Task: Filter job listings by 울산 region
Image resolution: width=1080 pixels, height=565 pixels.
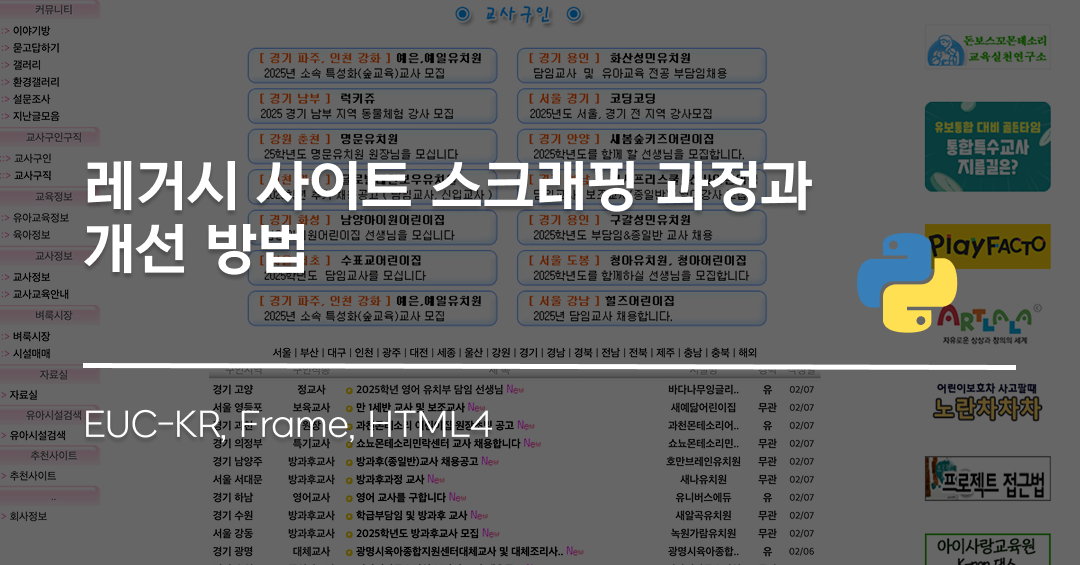Action: tap(474, 353)
